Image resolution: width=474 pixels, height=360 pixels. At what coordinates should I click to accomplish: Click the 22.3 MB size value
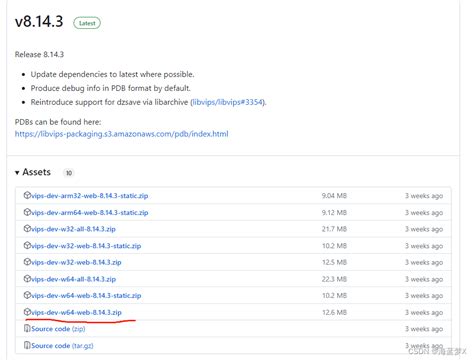coord(334,279)
